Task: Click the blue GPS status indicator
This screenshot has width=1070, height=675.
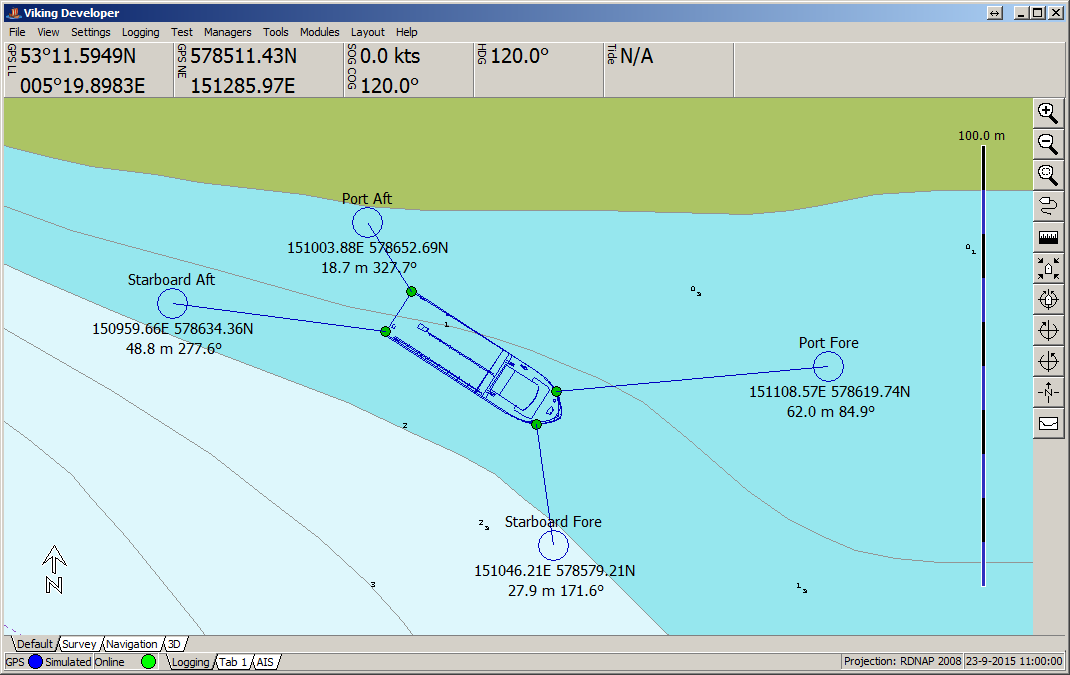Action: (35, 661)
